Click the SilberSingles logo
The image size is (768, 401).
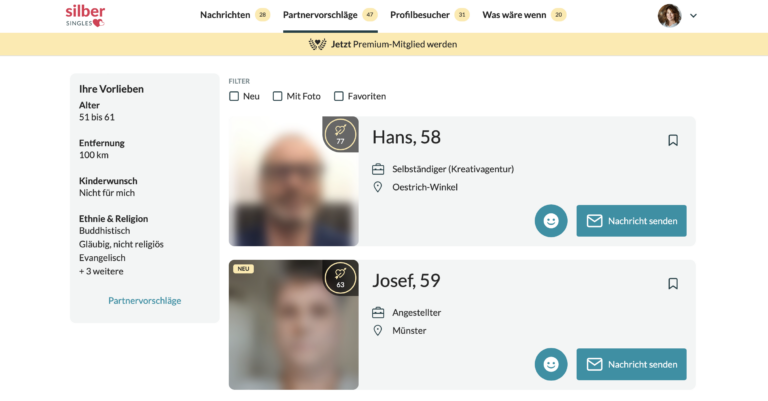point(85,16)
